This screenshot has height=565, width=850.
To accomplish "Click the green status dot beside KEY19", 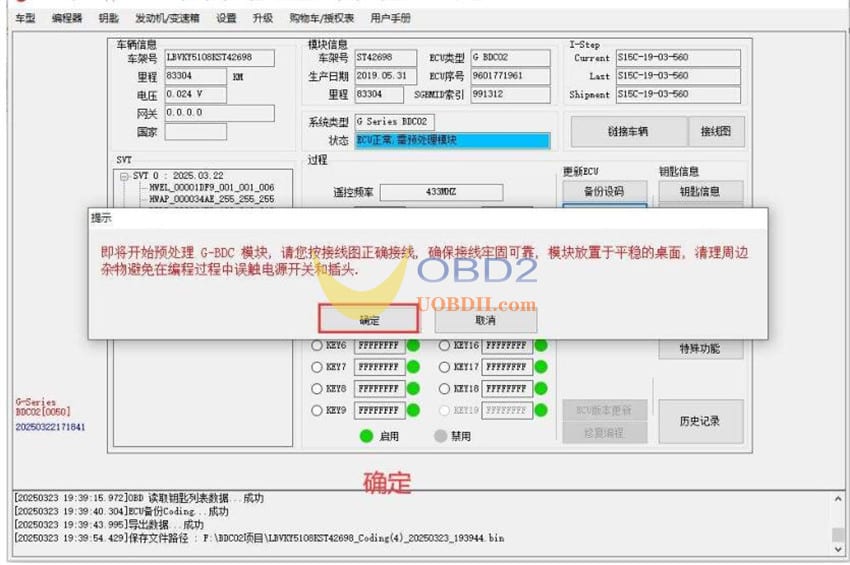I will click(541, 410).
